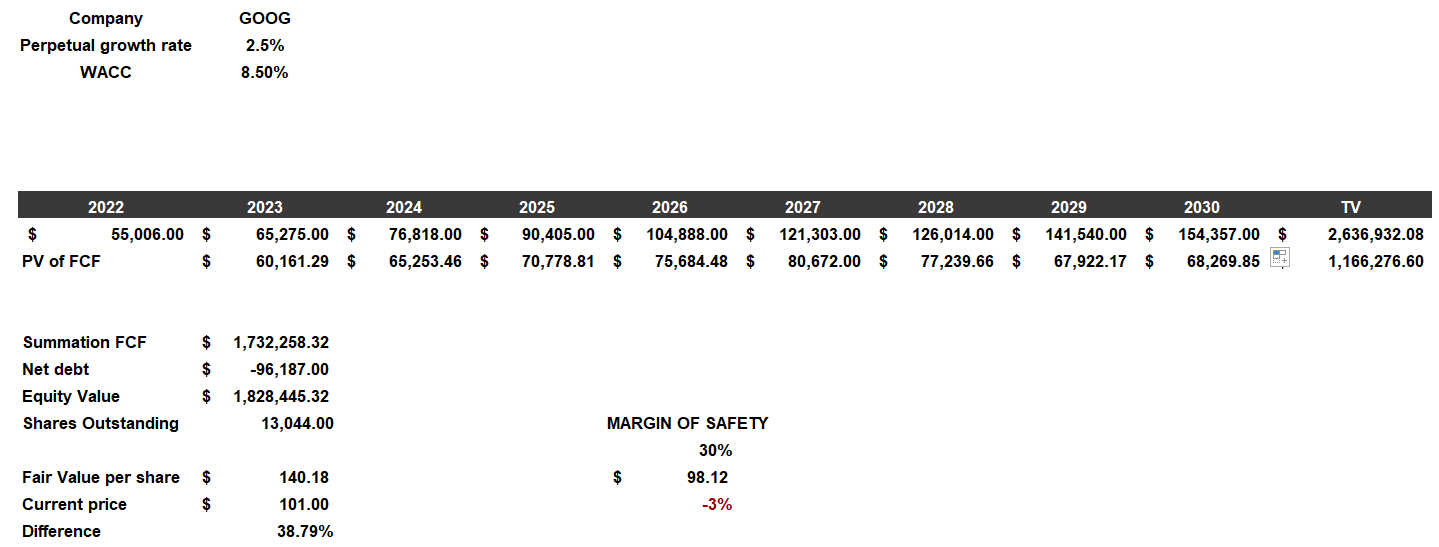Select the Summation FCF value 1,732,258.32

tap(281, 342)
